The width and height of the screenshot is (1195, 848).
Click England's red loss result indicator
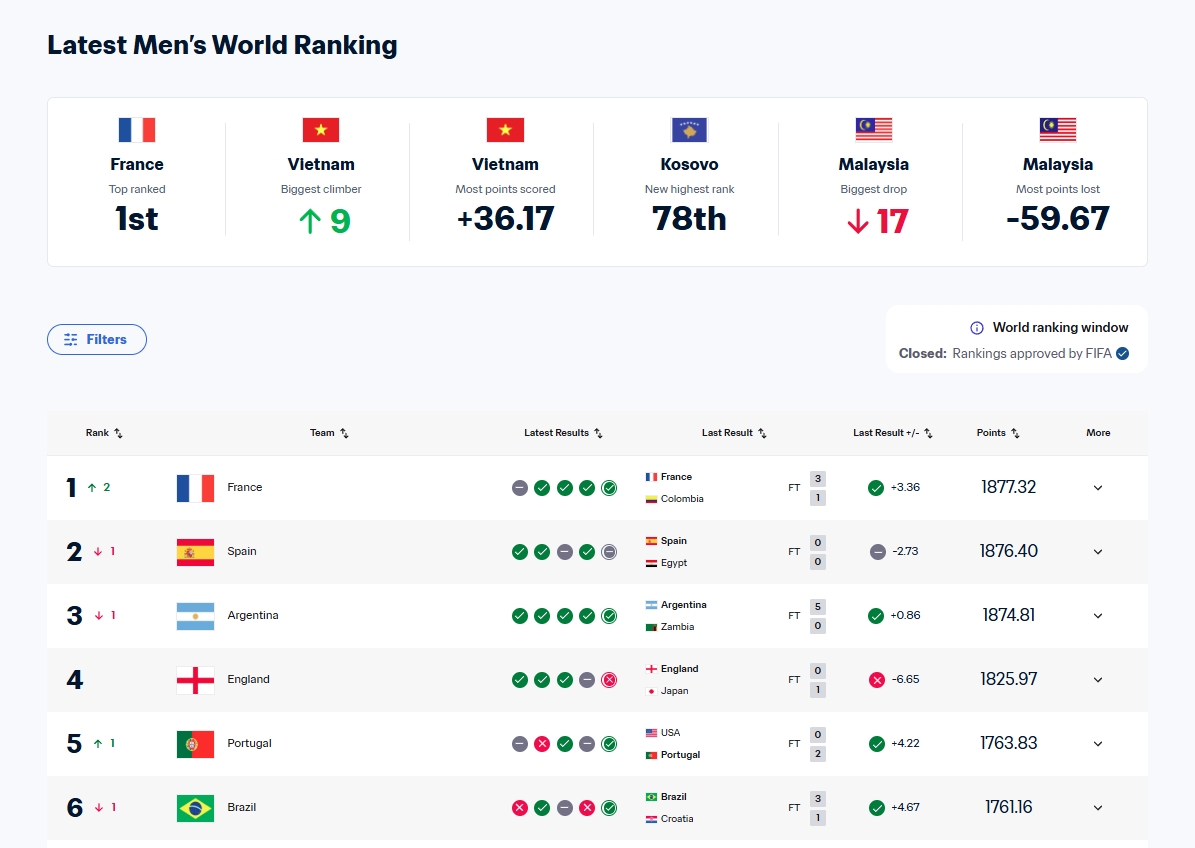[x=609, y=680]
